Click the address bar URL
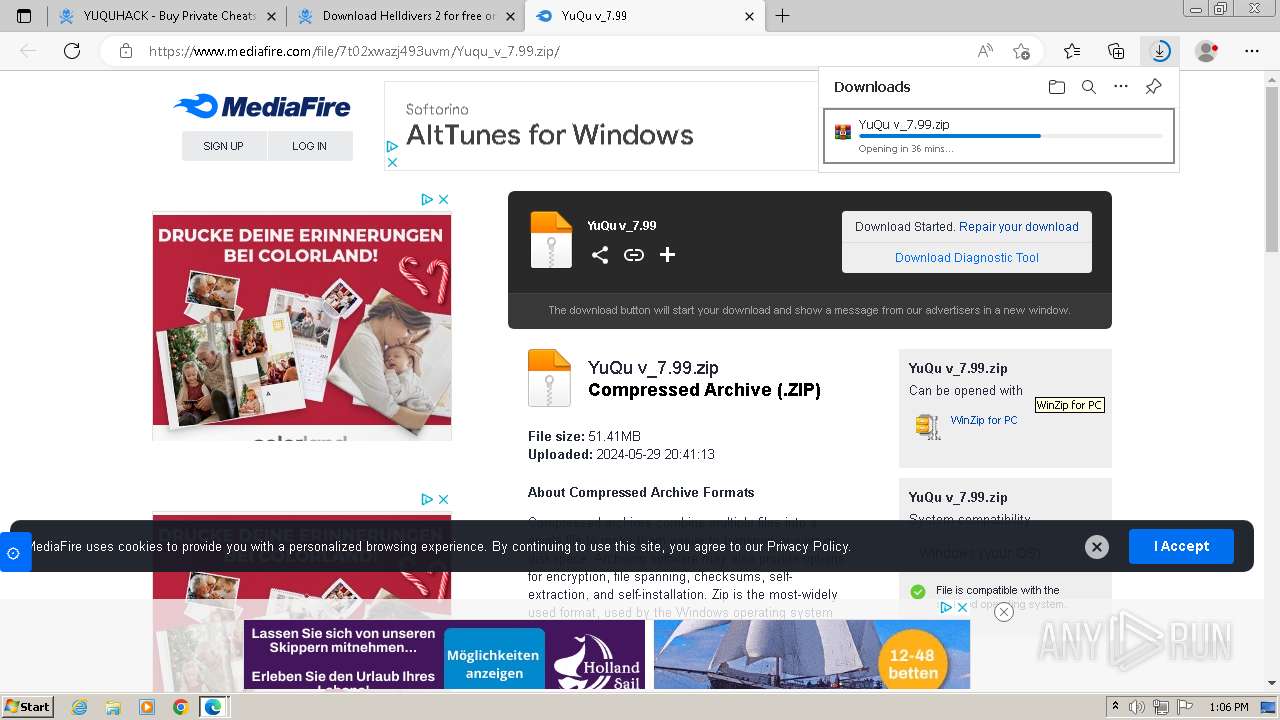The width and height of the screenshot is (1280, 720). (x=354, y=51)
